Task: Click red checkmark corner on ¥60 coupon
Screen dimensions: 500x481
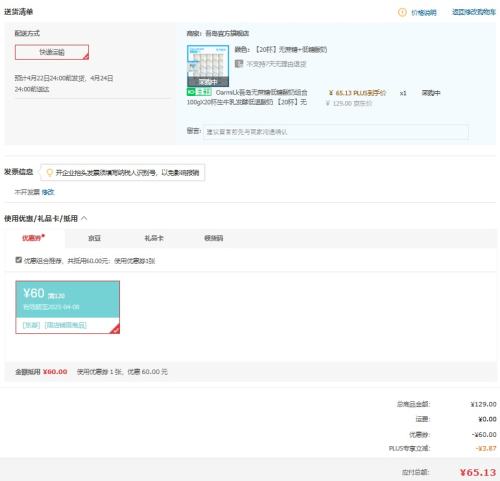Action: coord(115,329)
